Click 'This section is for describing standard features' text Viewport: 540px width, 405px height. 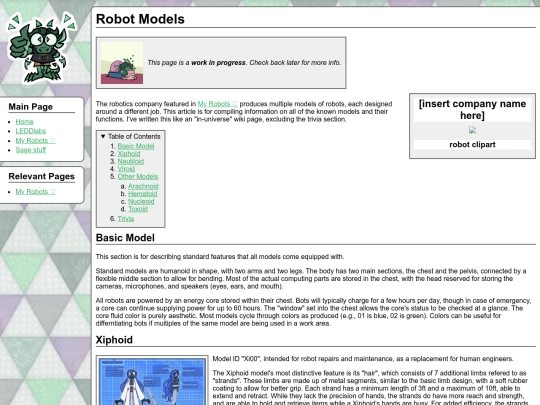click(x=220, y=257)
